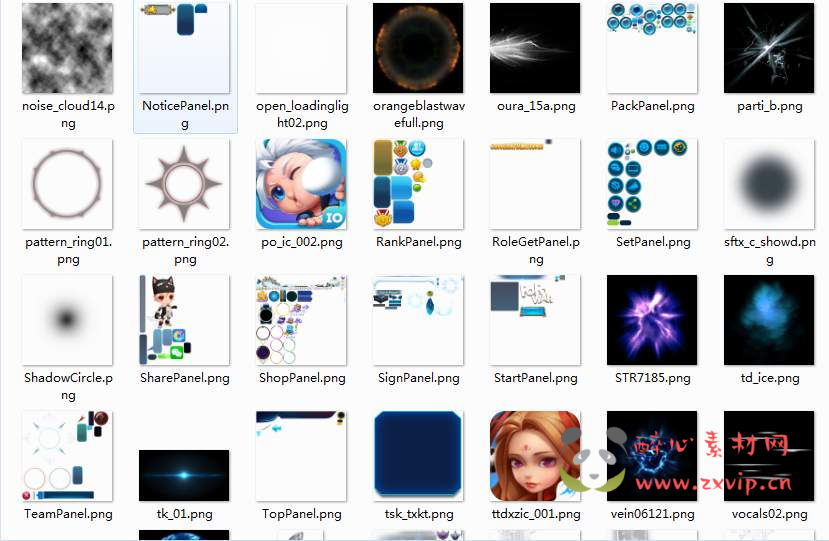829x541 pixels.
Task: Select the tsk_txkt.png blue frame
Action: pyautogui.click(x=418, y=456)
